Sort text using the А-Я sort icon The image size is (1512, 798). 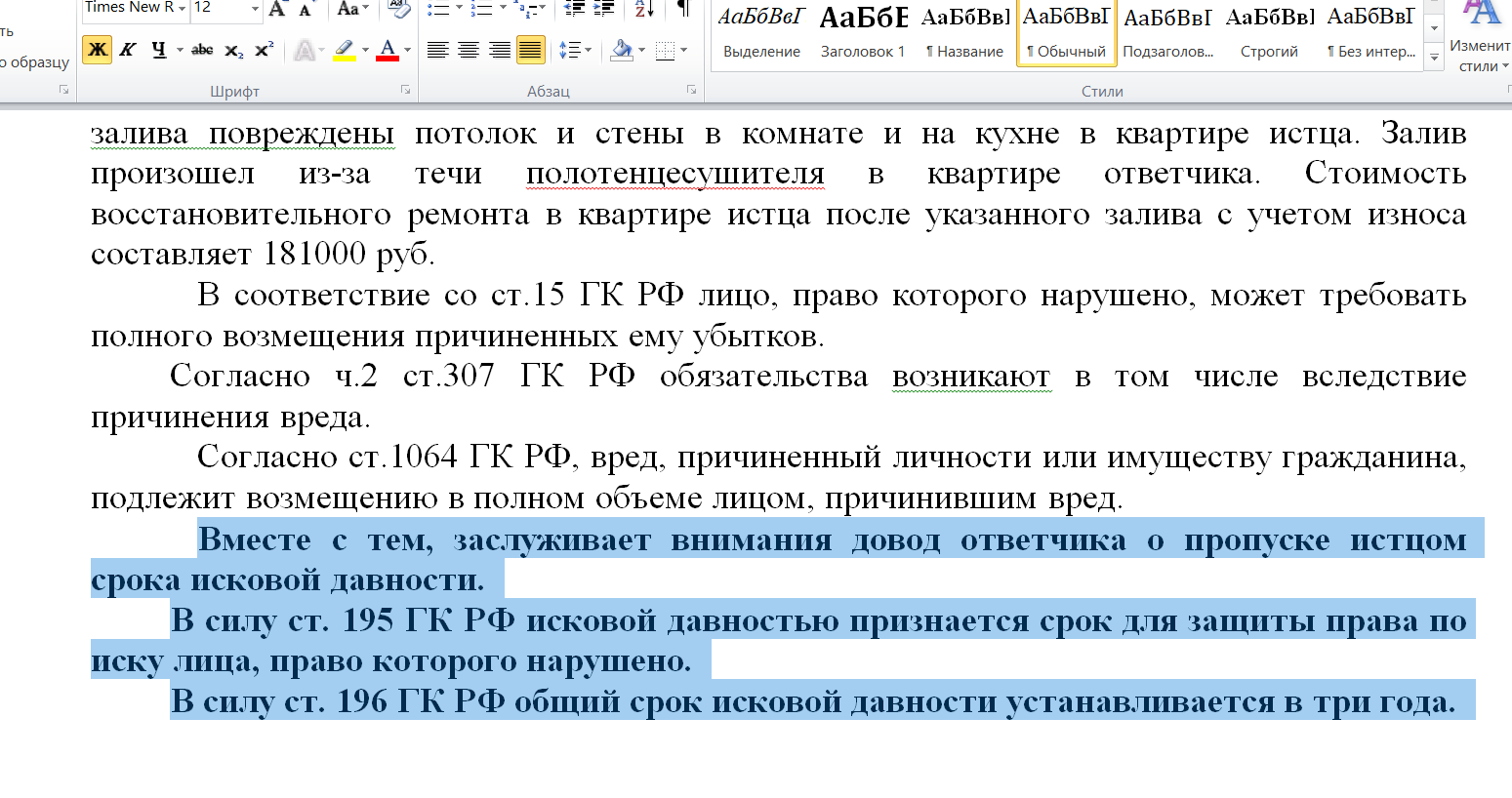641,11
